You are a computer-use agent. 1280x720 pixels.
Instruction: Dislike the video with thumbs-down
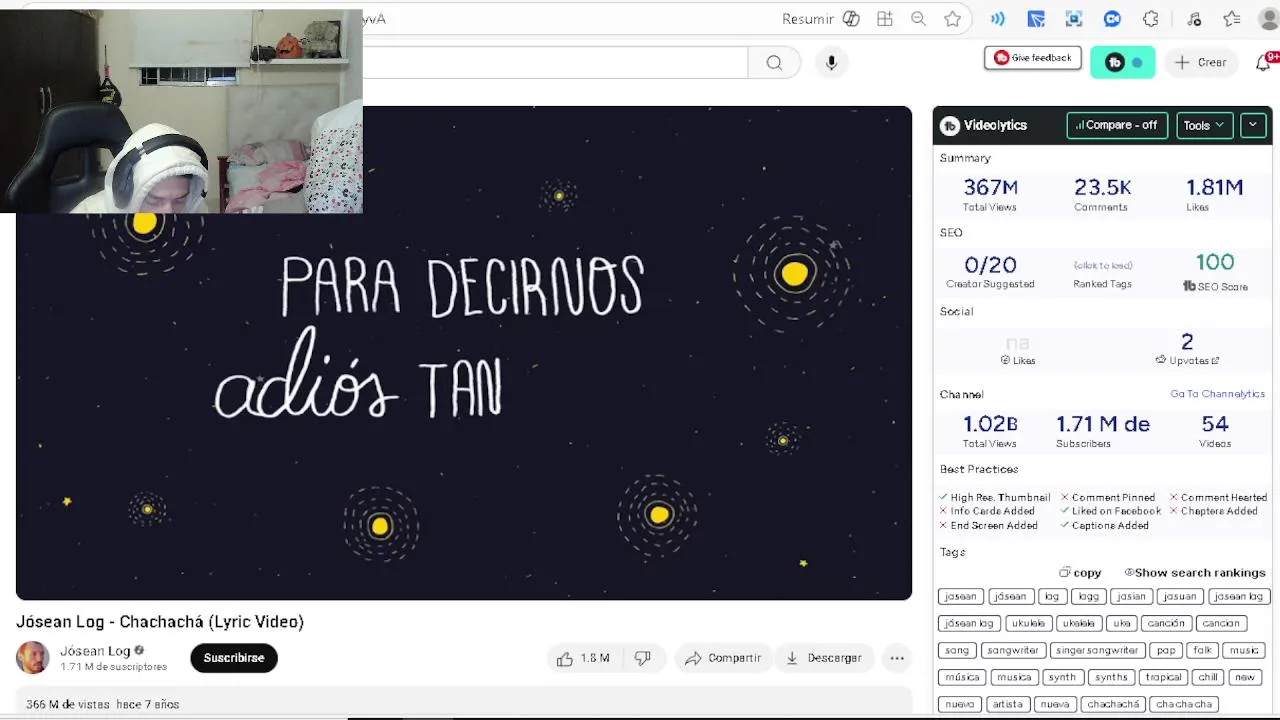pyautogui.click(x=643, y=658)
